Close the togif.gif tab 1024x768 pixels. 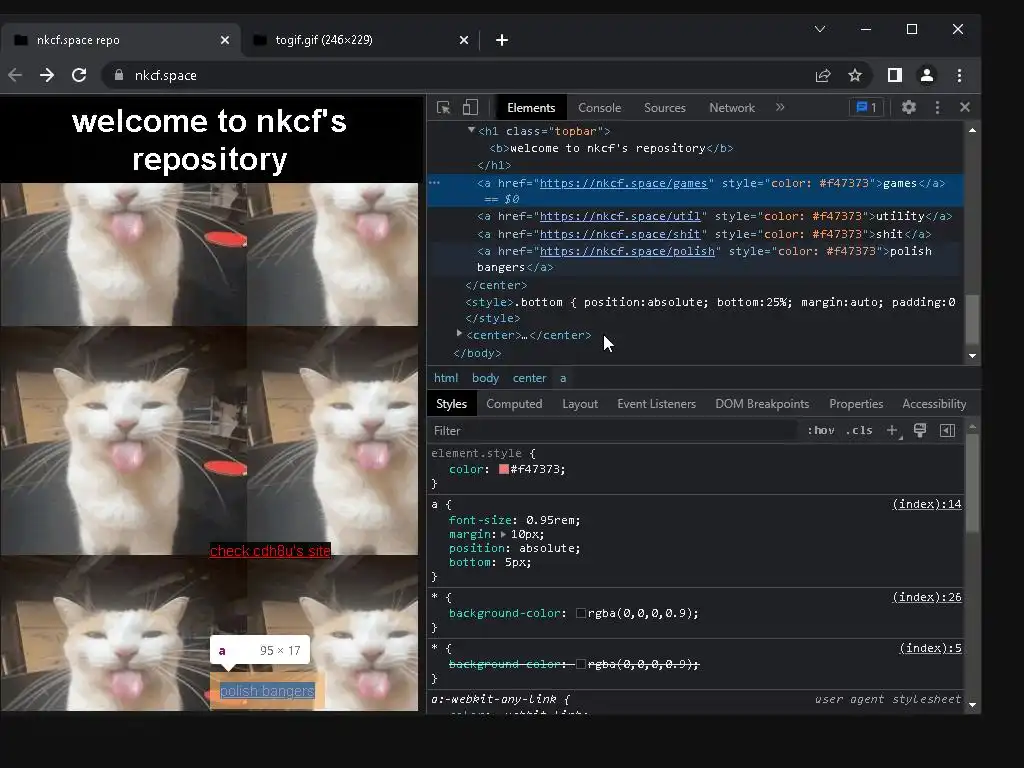click(x=464, y=40)
